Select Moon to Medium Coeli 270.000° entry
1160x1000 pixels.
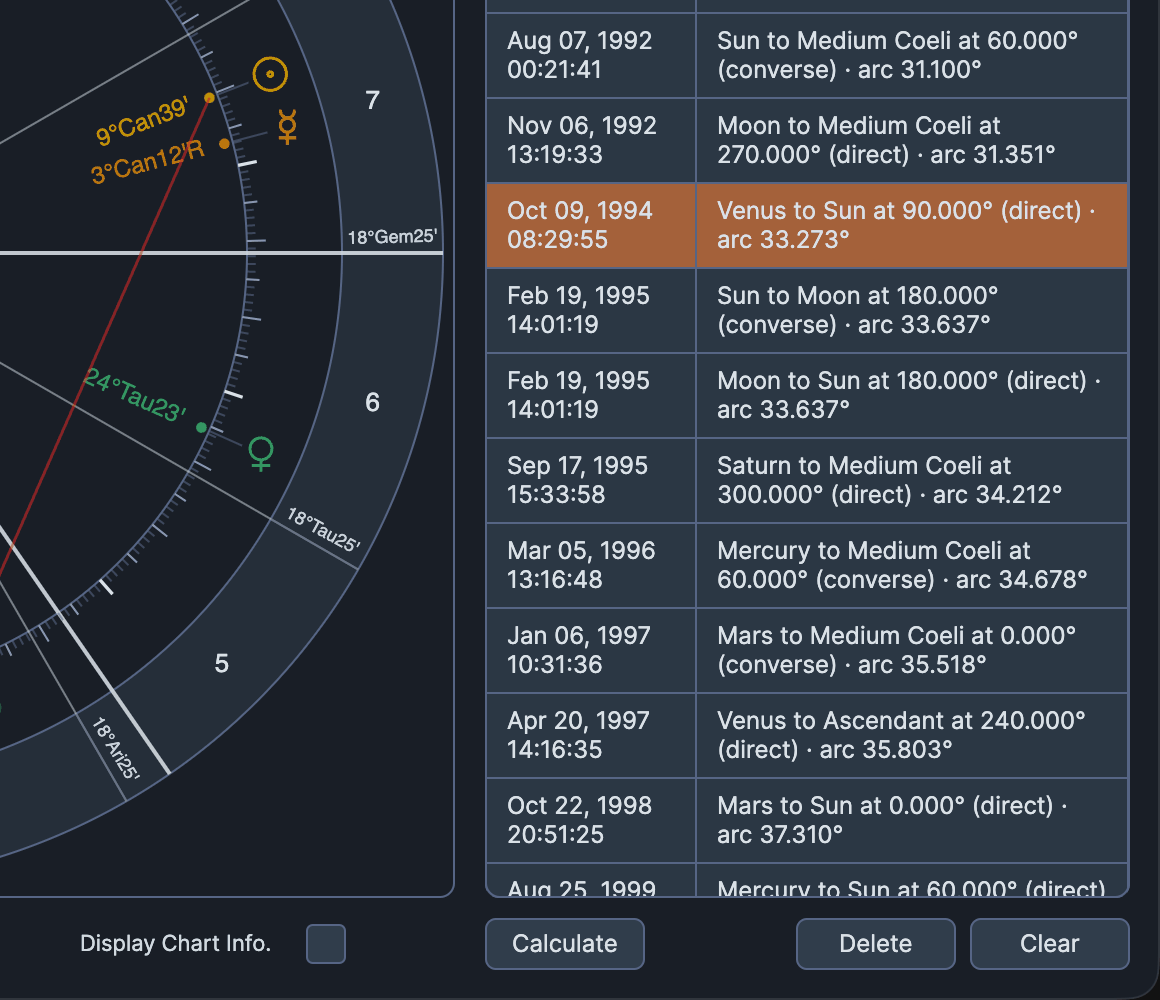click(911, 141)
